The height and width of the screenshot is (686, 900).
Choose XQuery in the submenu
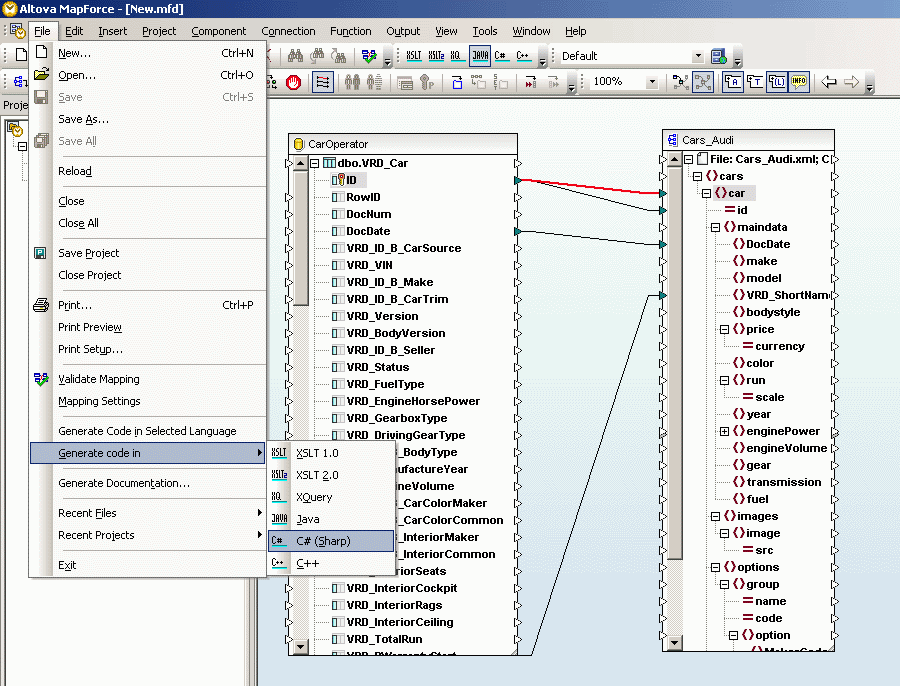pyautogui.click(x=331, y=497)
